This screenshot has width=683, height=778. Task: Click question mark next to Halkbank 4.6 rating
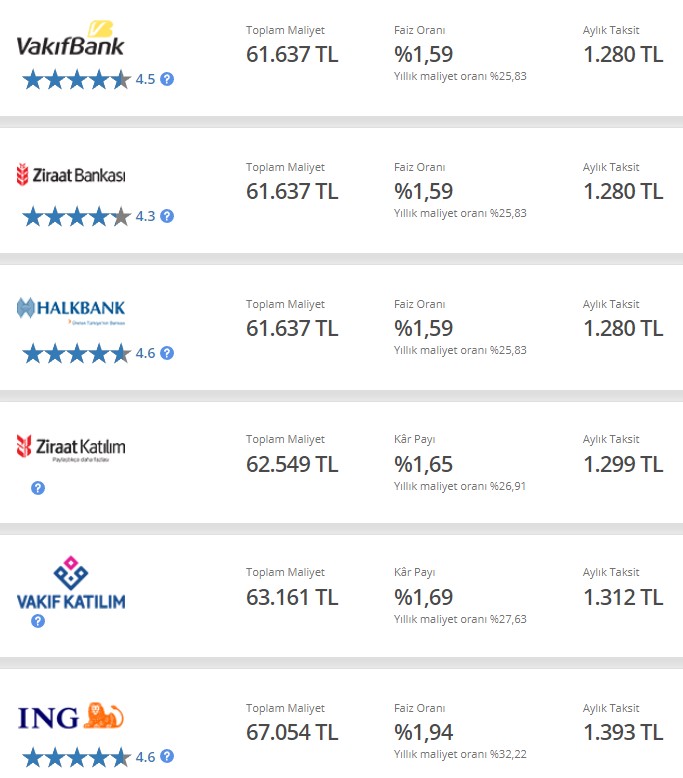[167, 353]
